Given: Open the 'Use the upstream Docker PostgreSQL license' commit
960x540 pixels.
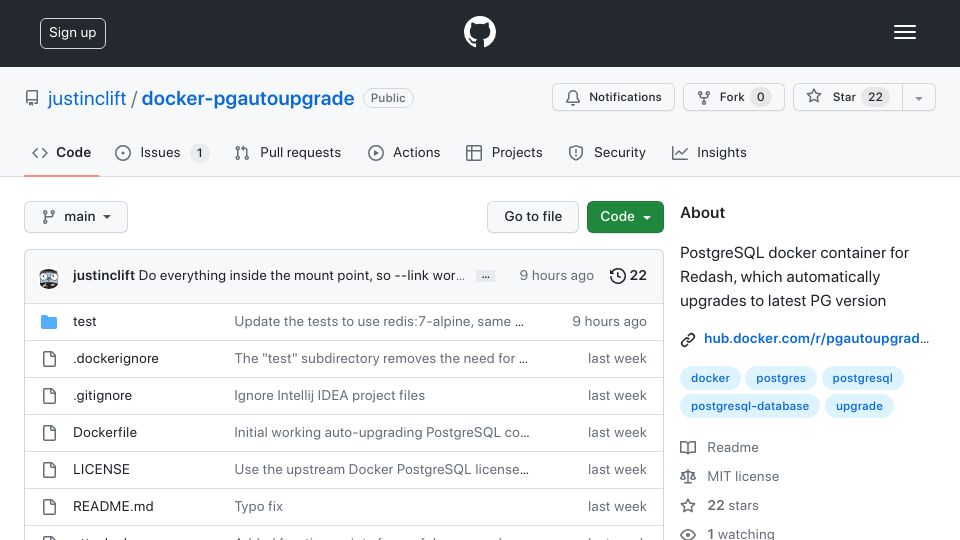Looking at the screenshot, I should coord(381,469).
